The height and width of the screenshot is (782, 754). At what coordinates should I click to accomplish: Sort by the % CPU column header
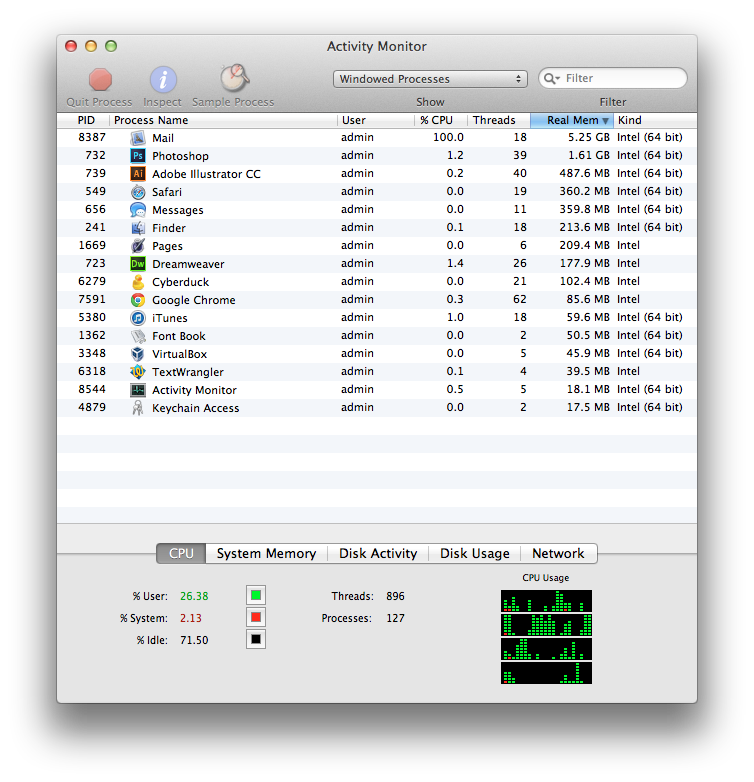440,120
